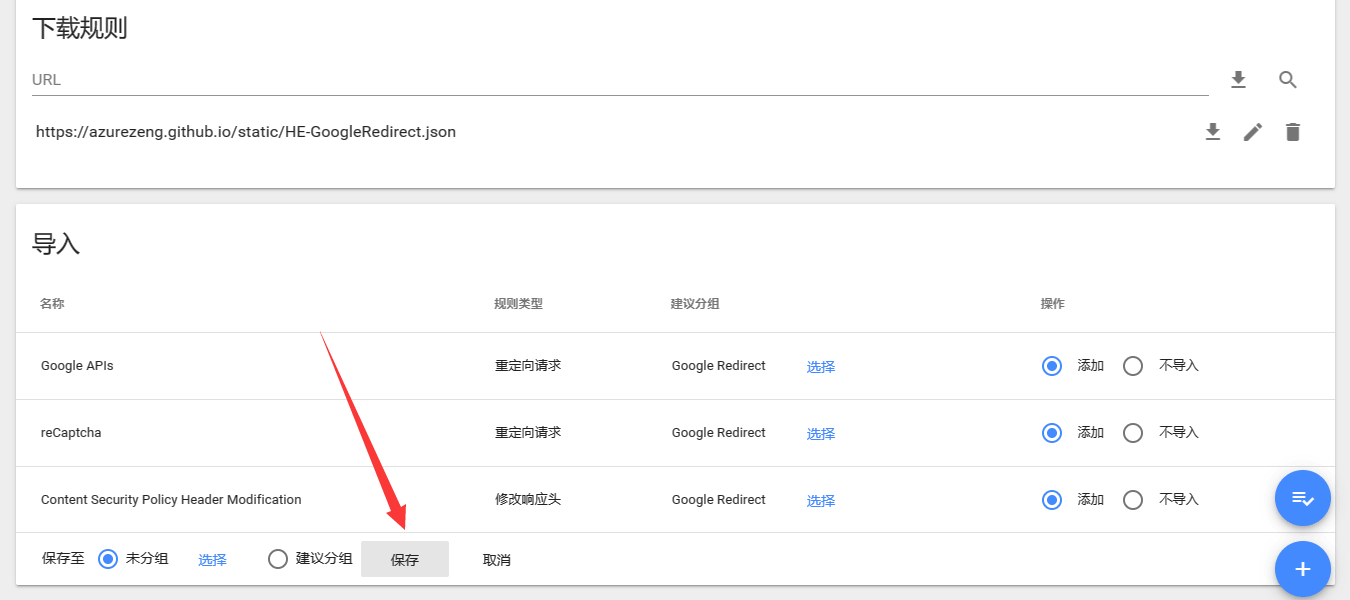
Task: Delete the HE-GoogleRedirect.json URL entry
Action: 1293,132
